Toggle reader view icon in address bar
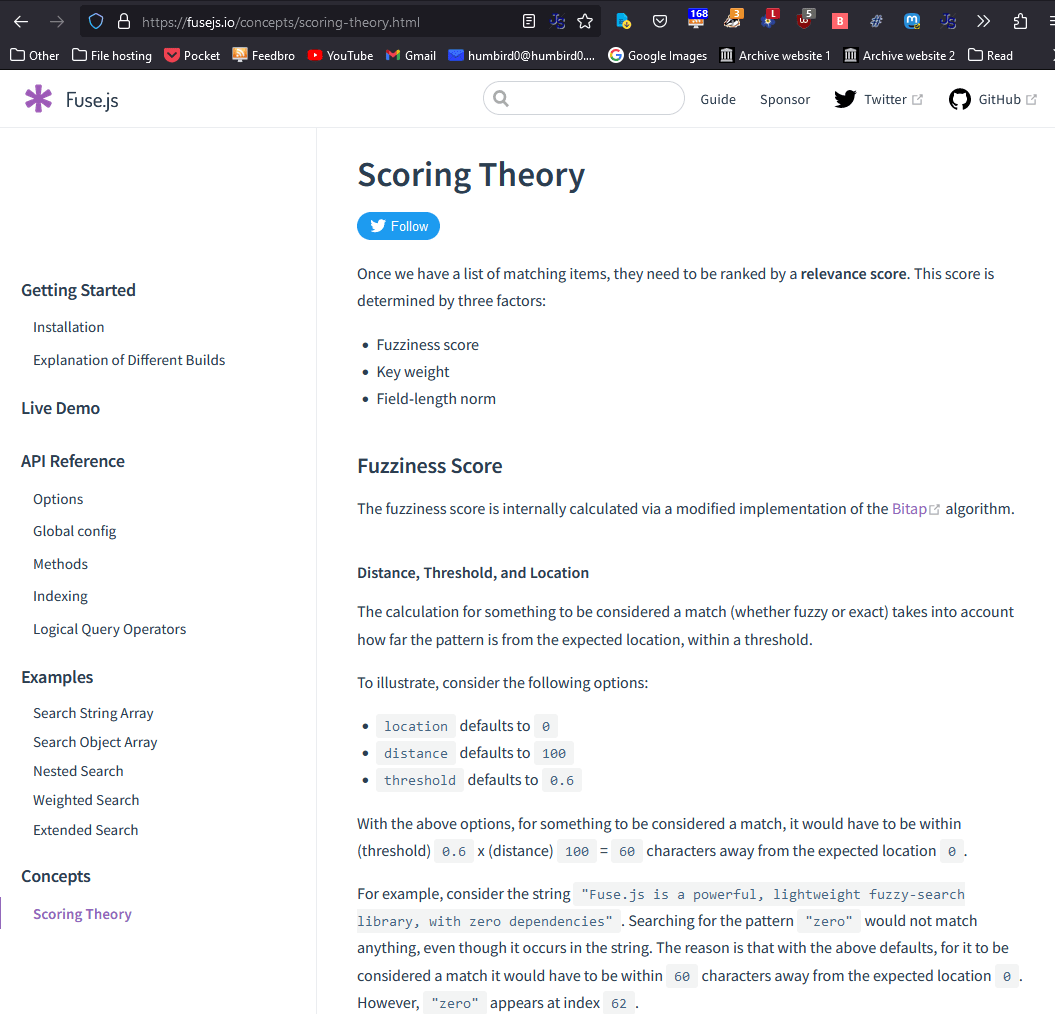Viewport: 1055px width, 1014px height. point(529,21)
